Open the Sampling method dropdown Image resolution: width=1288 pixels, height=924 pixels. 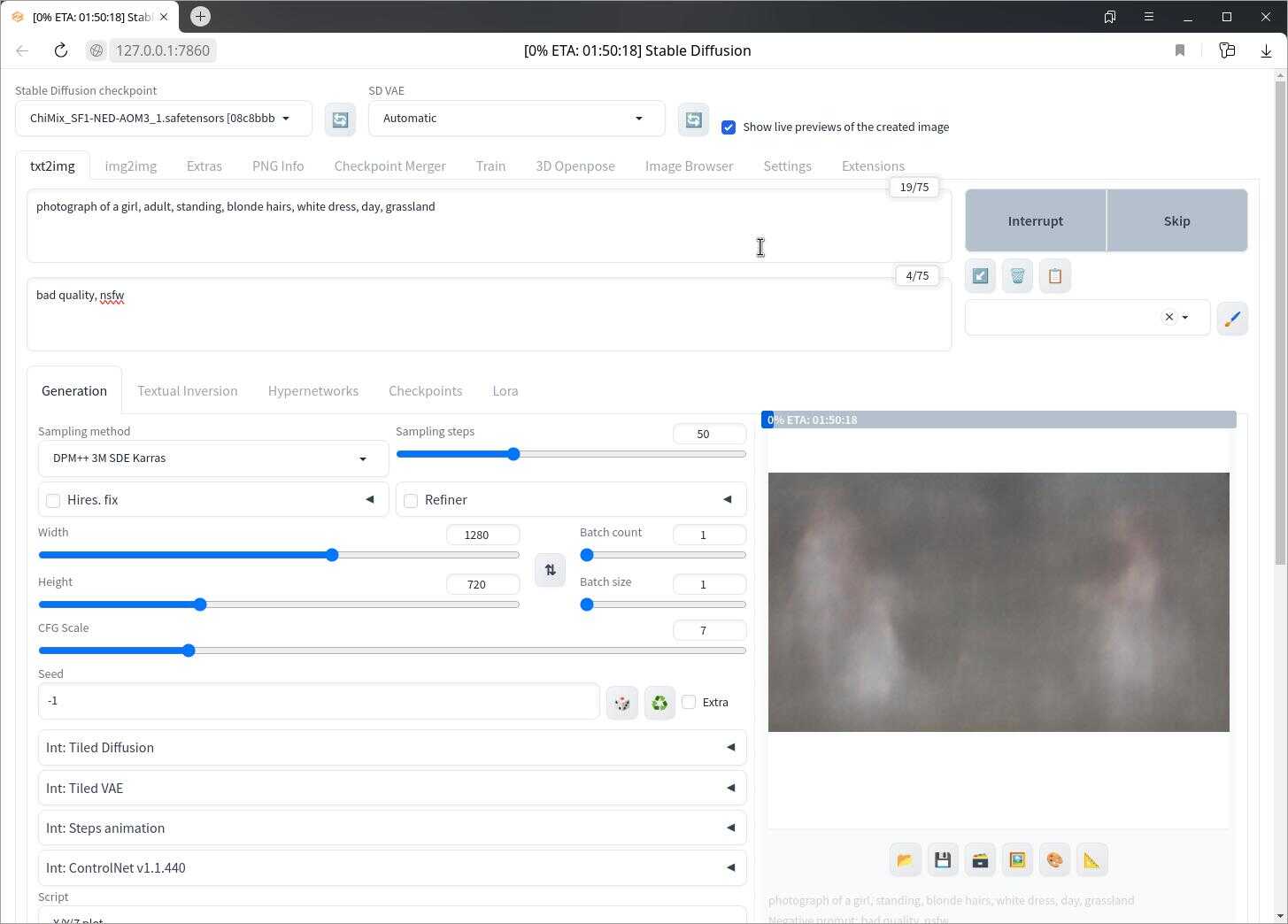click(x=213, y=458)
